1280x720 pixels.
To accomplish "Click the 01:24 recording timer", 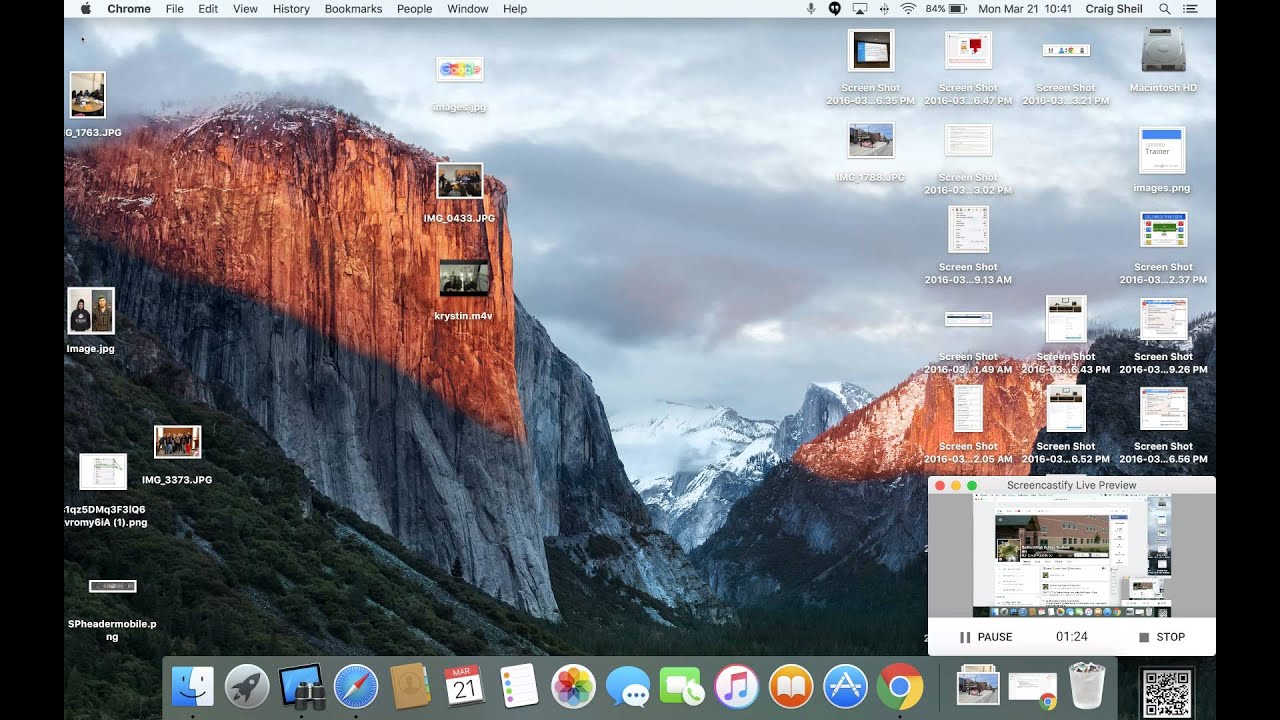I will click(x=1072, y=637).
